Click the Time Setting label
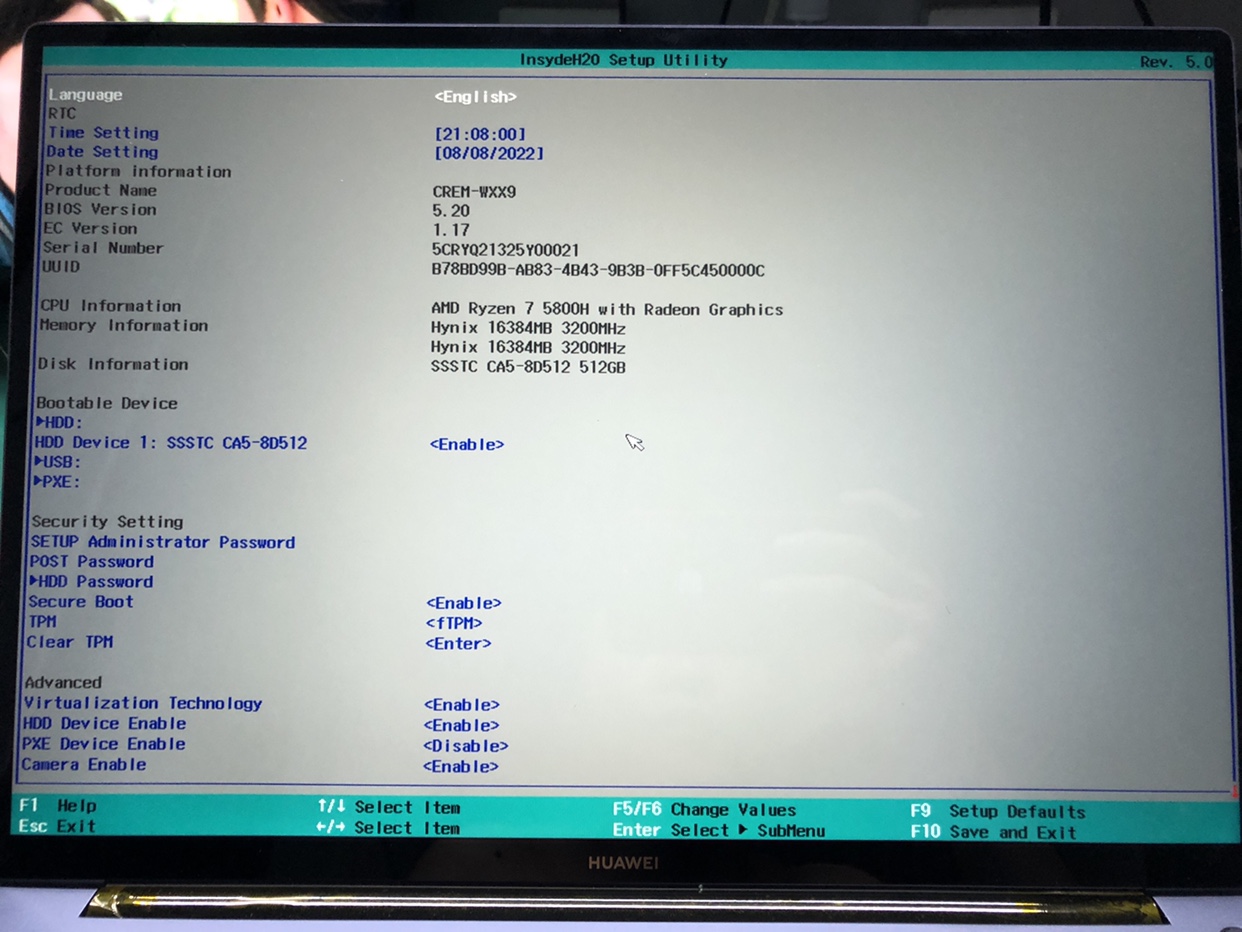The height and width of the screenshot is (932, 1242). click(x=103, y=132)
